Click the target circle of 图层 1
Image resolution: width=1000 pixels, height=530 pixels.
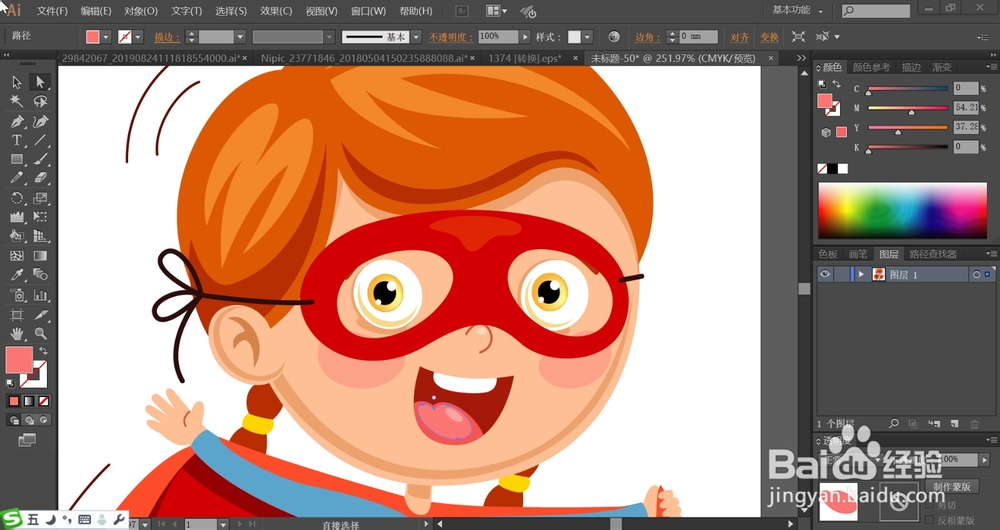point(976,274)
